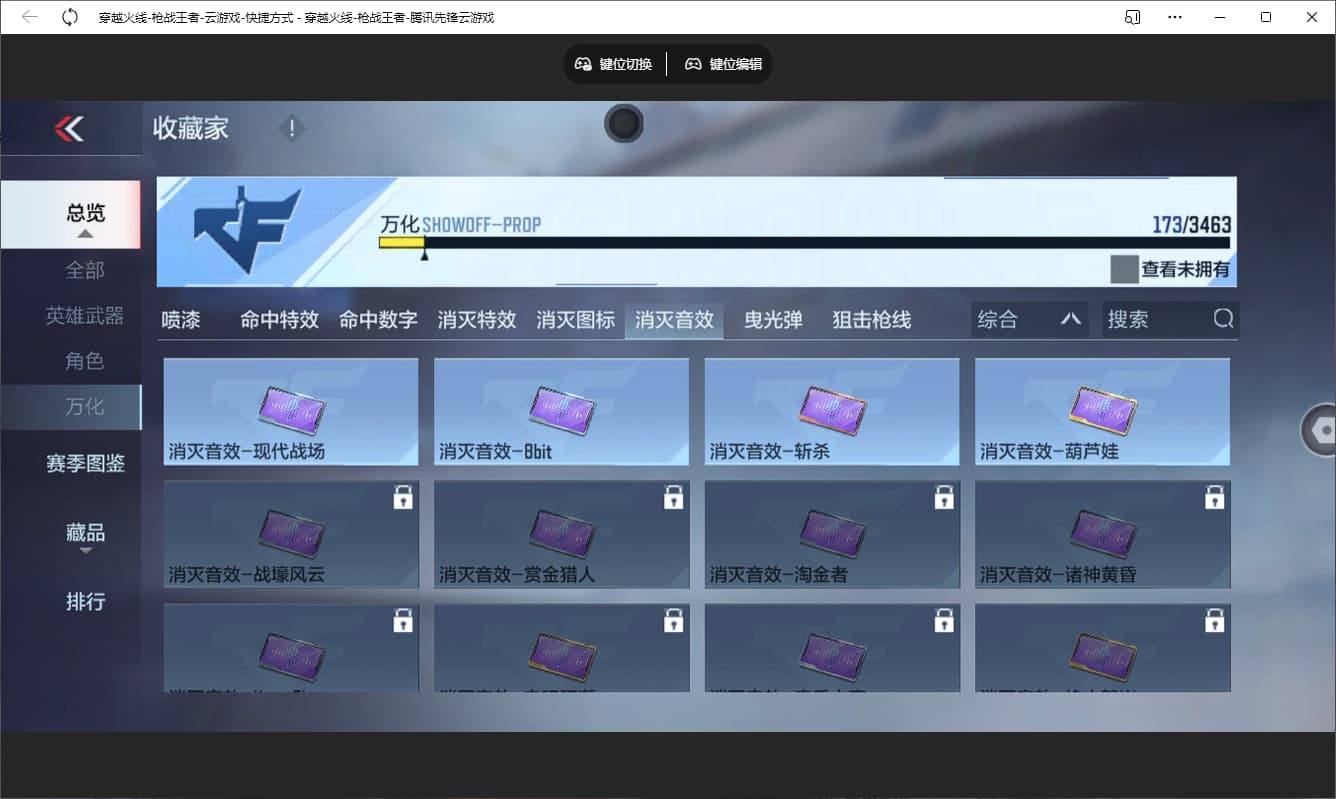Collapse the 综合 sort dropdown
1336x799 pixels.
click(1070, 318)
